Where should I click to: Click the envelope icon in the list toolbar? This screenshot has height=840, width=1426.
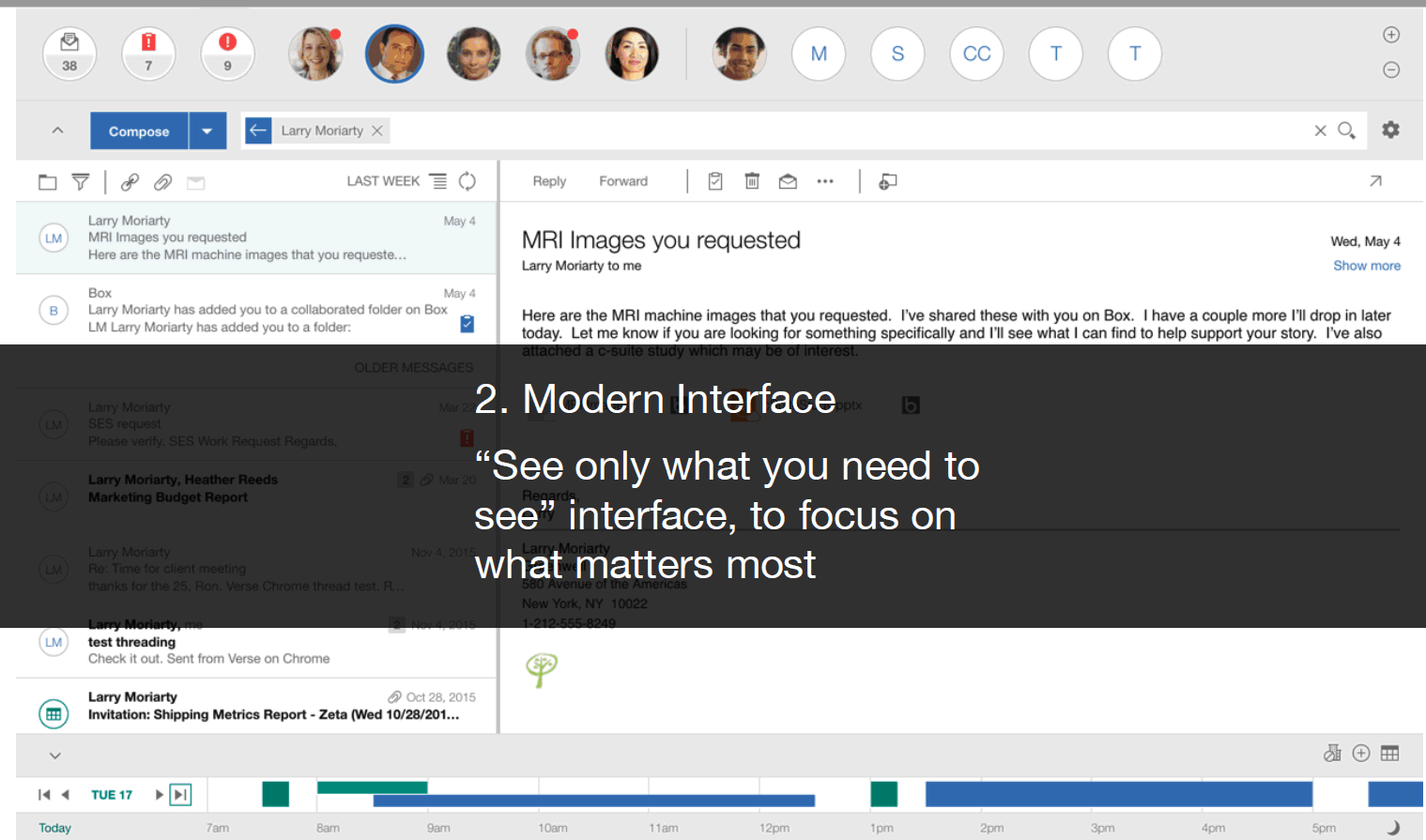point(195,183)
